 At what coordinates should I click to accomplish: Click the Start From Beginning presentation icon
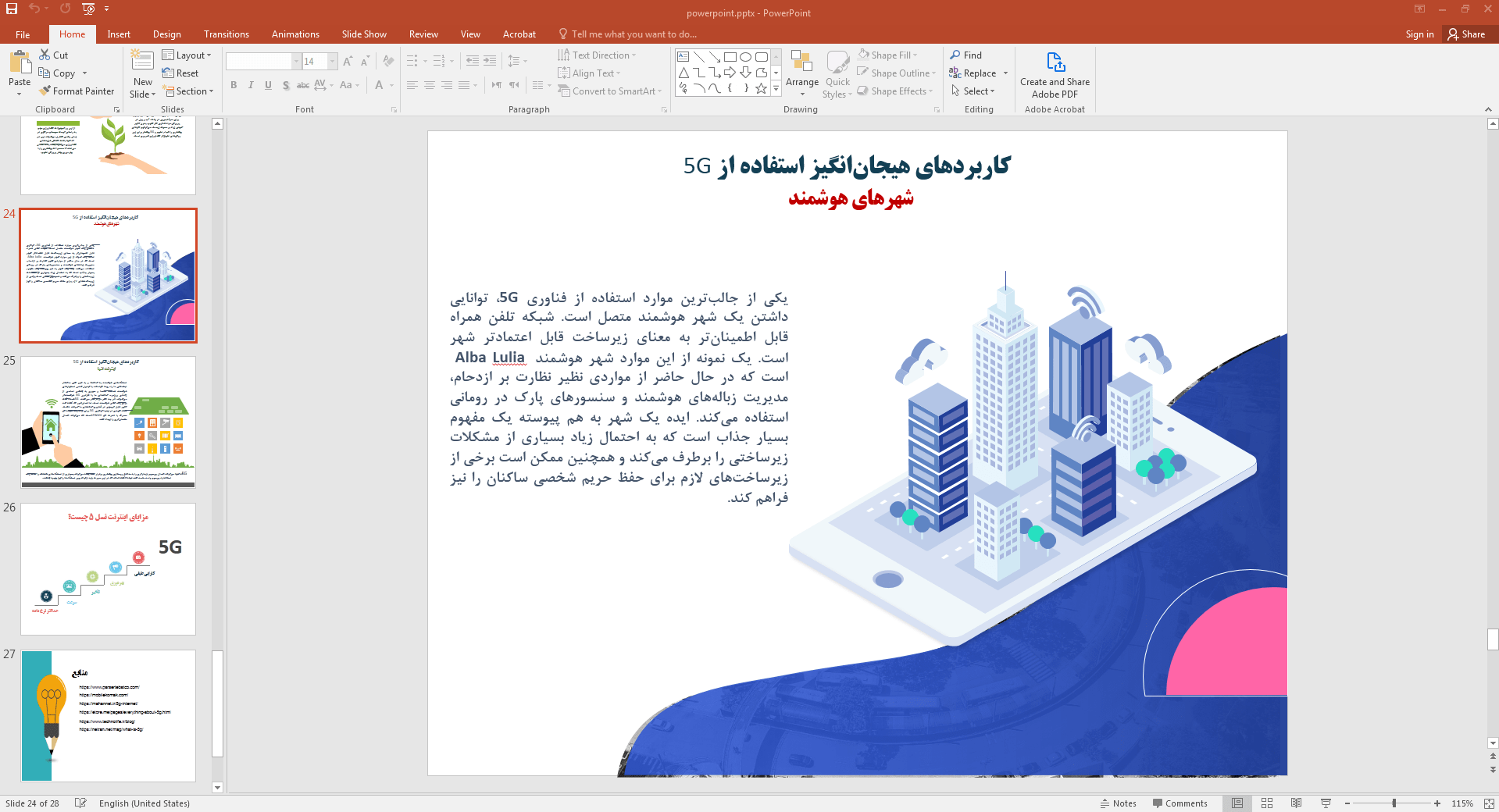(x=87, y=9)
